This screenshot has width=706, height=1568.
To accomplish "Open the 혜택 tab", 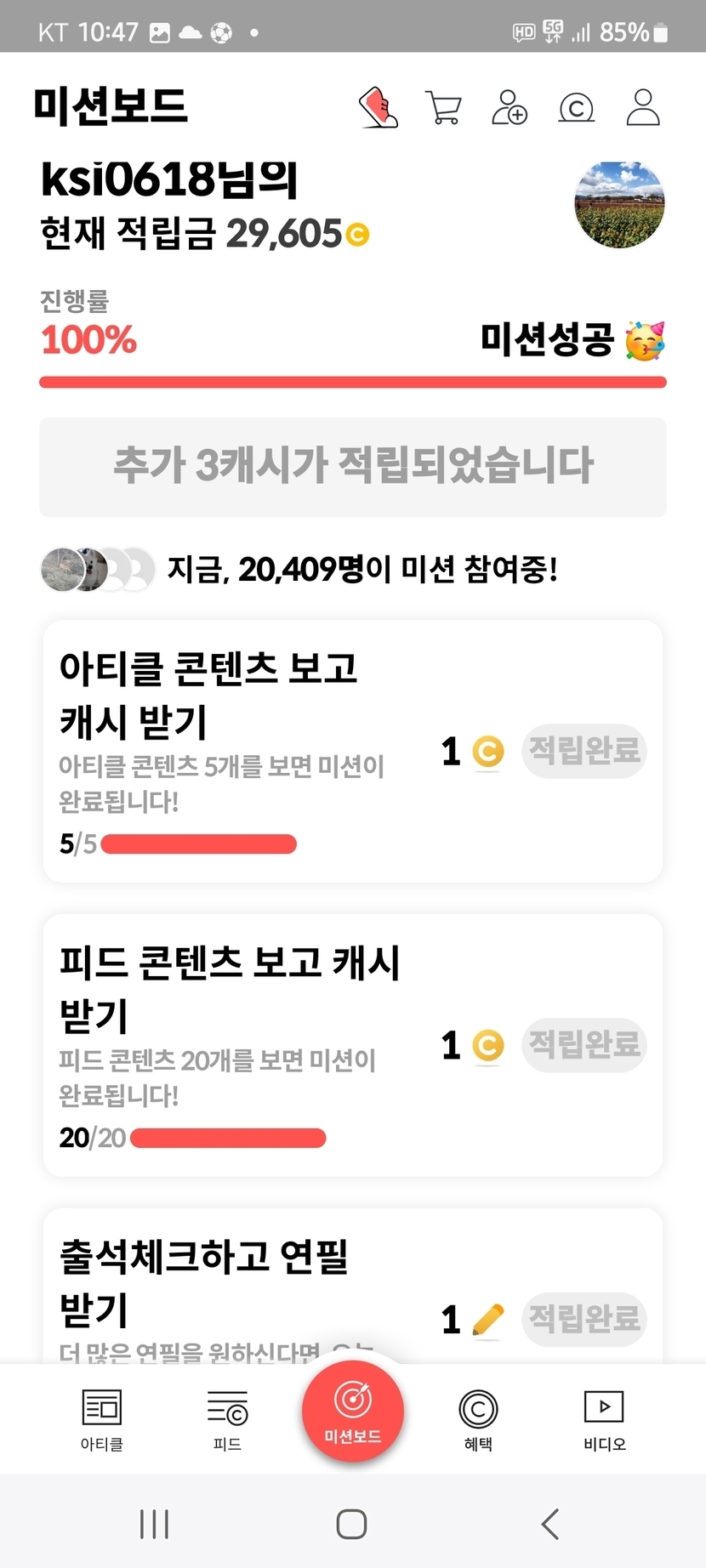I will coord(478,1420).
